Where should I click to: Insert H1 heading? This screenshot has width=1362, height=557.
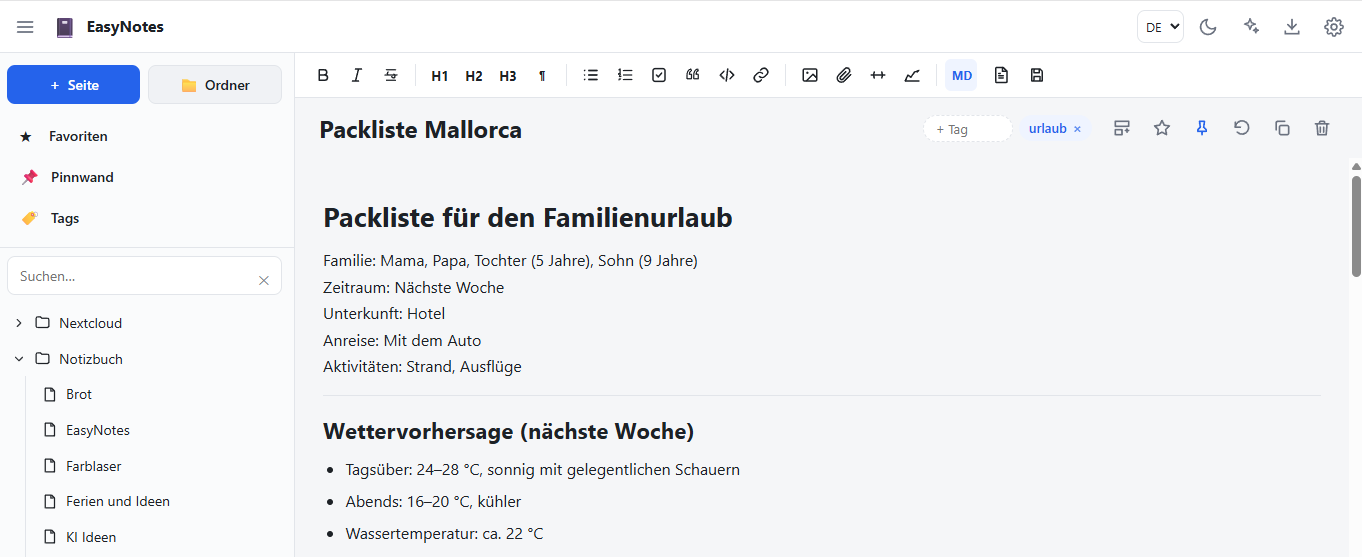(440, 75)
